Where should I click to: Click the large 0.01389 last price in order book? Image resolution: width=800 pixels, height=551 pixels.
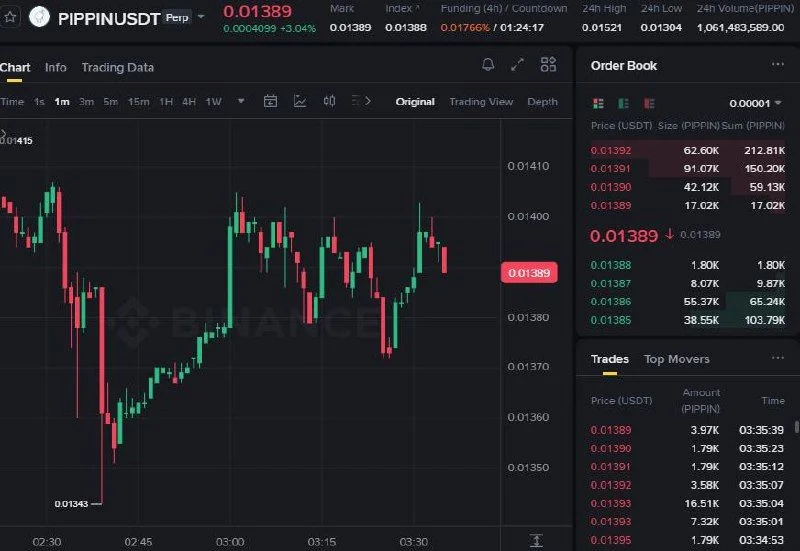tap(623, 236)
